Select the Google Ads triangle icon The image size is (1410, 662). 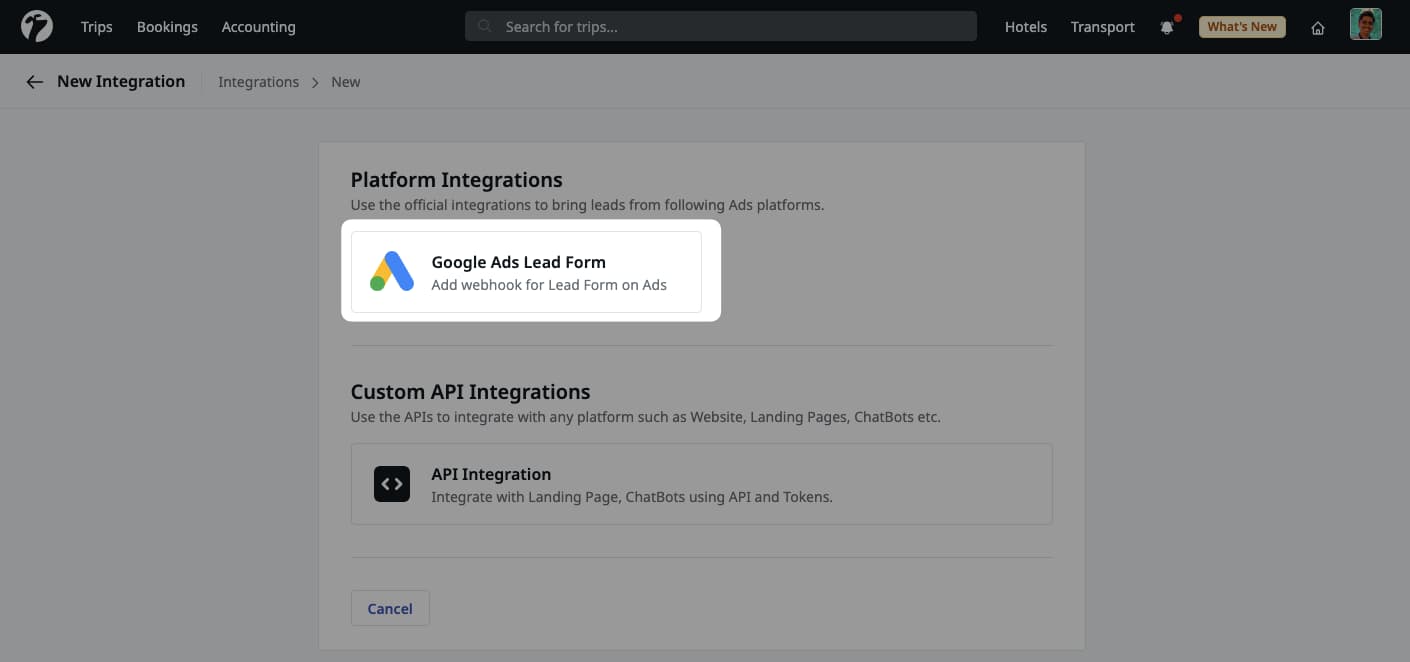tap(391, 270)
